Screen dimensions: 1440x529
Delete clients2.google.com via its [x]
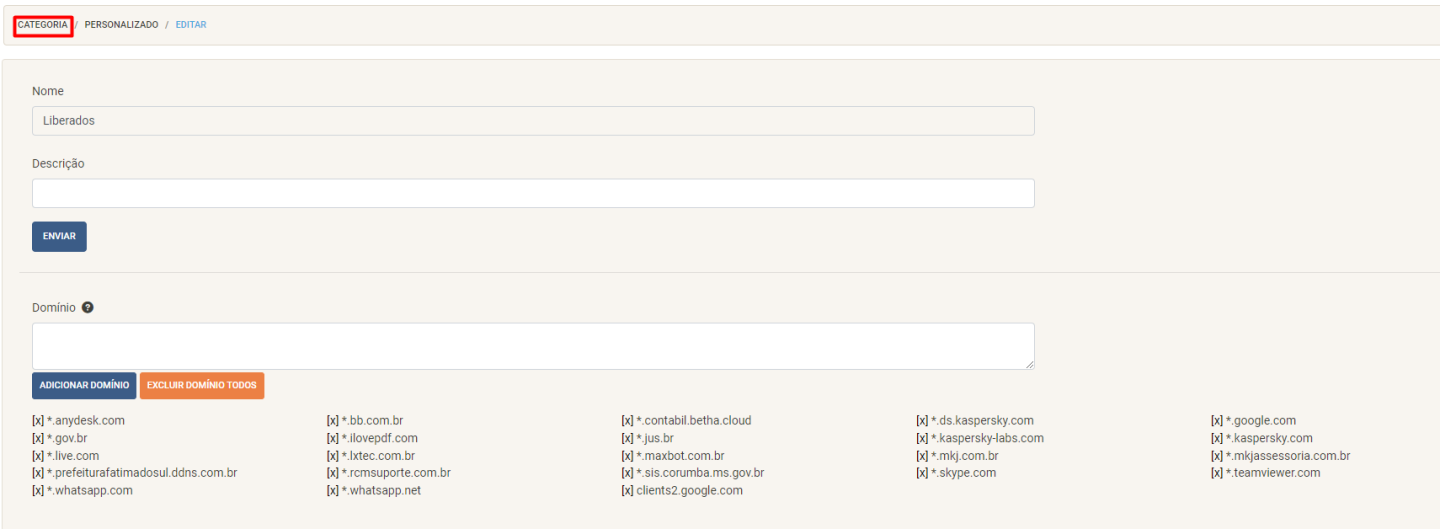tap(627, 491)
